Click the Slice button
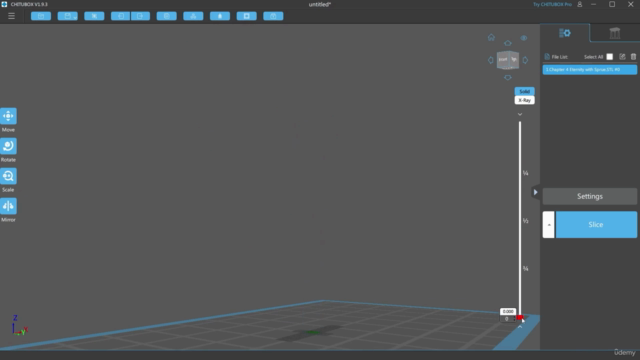Viewport: 640px width, 360px height. pyautogui.click(x=596, y=224)
